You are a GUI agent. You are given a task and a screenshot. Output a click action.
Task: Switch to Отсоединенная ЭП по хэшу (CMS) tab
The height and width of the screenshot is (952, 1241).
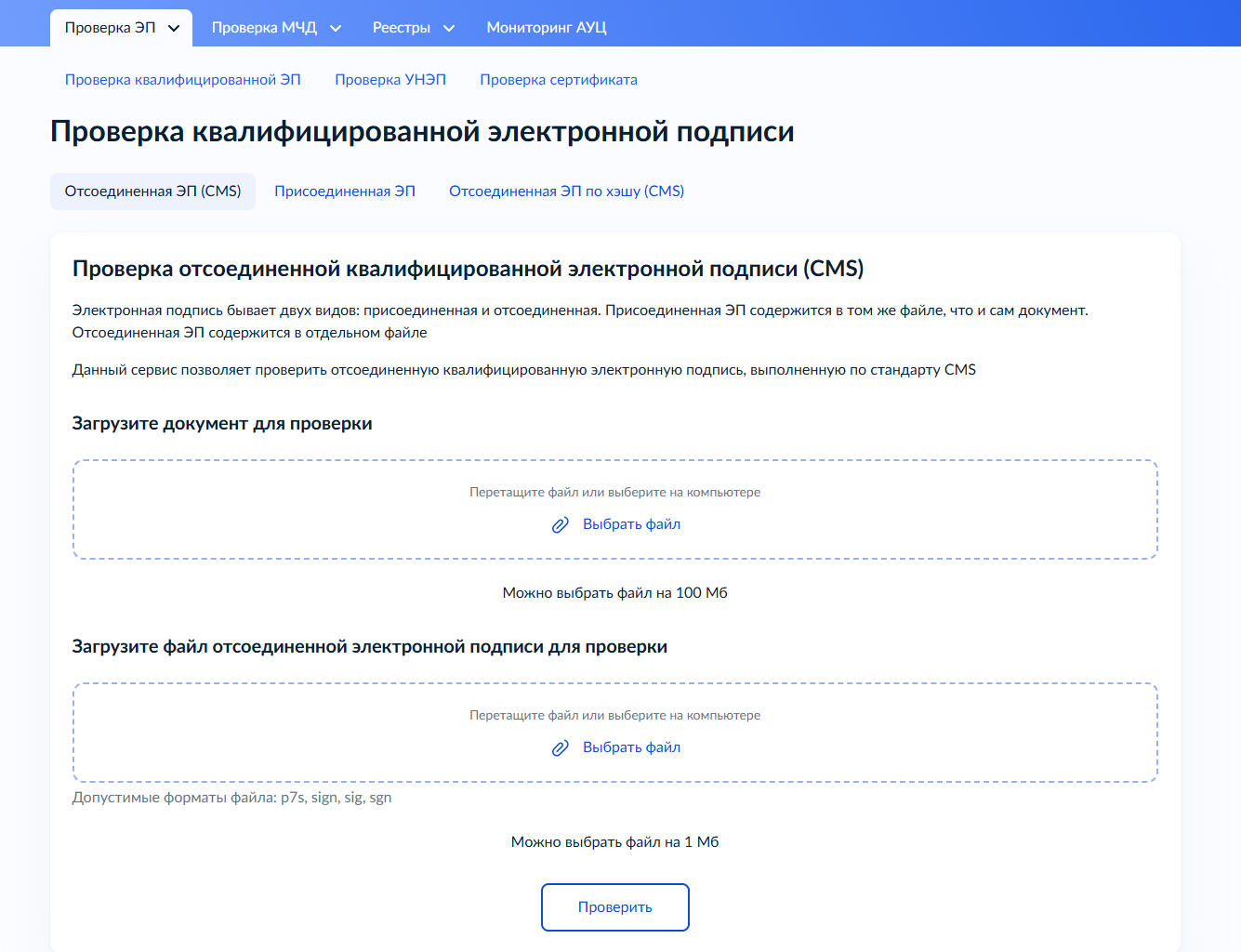tap(566, 192)
